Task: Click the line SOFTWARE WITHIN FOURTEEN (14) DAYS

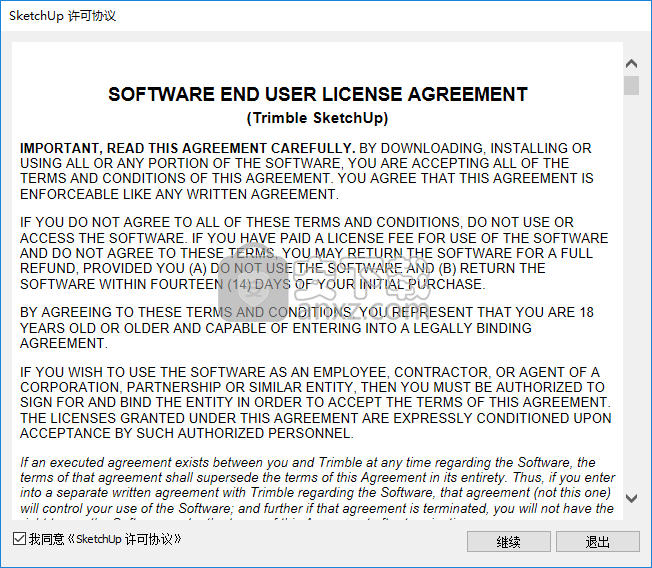Action: [252, 284]
